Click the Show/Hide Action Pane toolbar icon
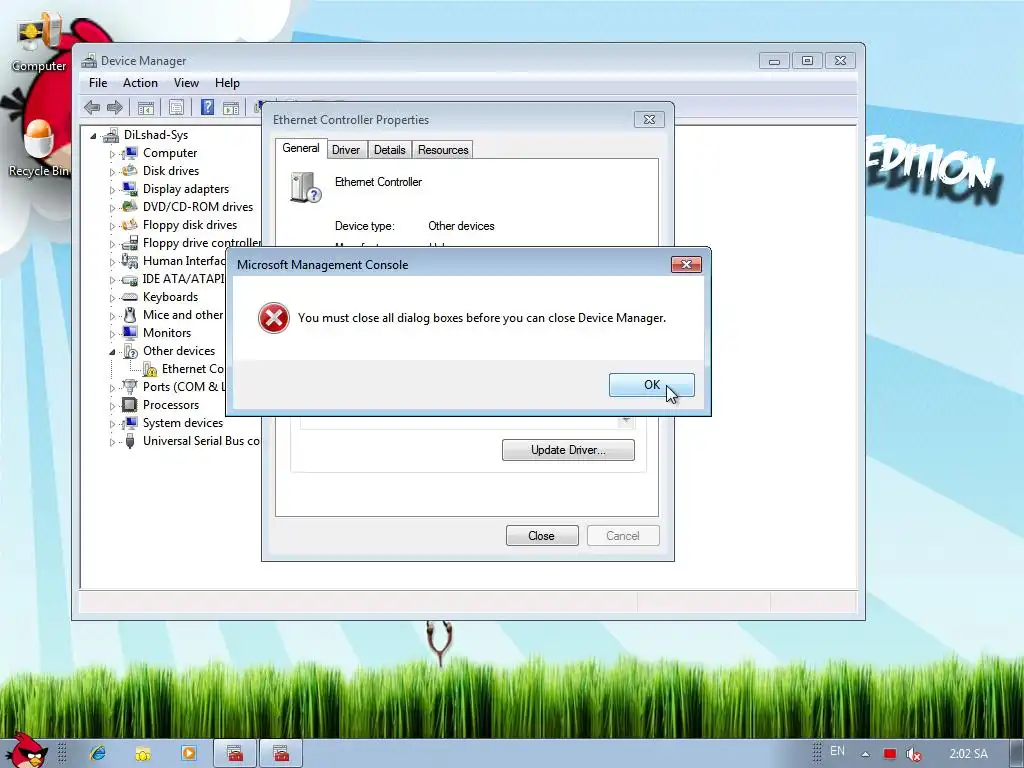This screenshot has height=768, width=1024. [231, 108]
